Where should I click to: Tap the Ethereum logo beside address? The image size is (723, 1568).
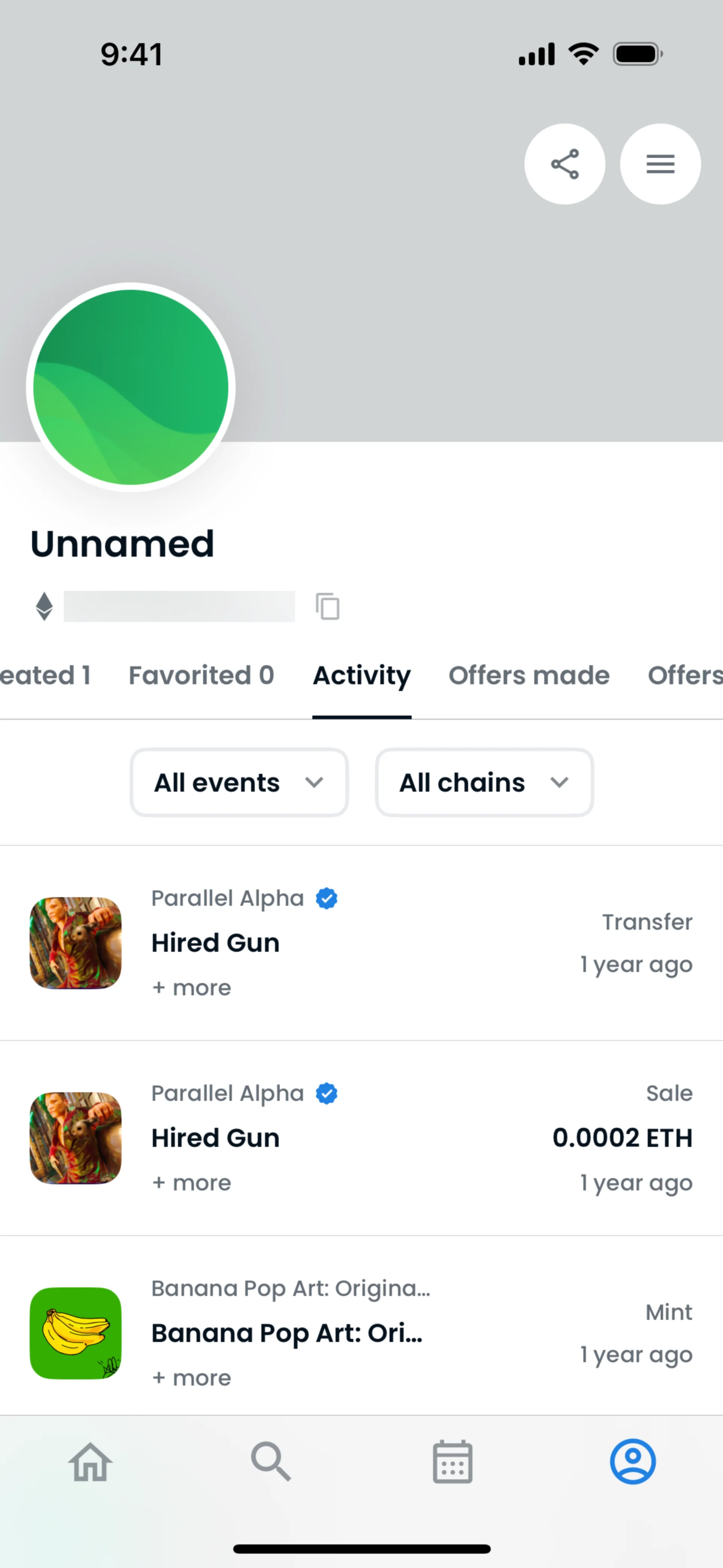click(44, 606)
